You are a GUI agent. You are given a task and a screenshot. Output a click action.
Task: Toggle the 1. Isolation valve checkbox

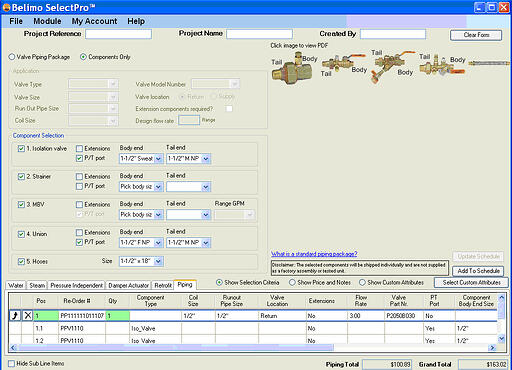tap(21, 149)
